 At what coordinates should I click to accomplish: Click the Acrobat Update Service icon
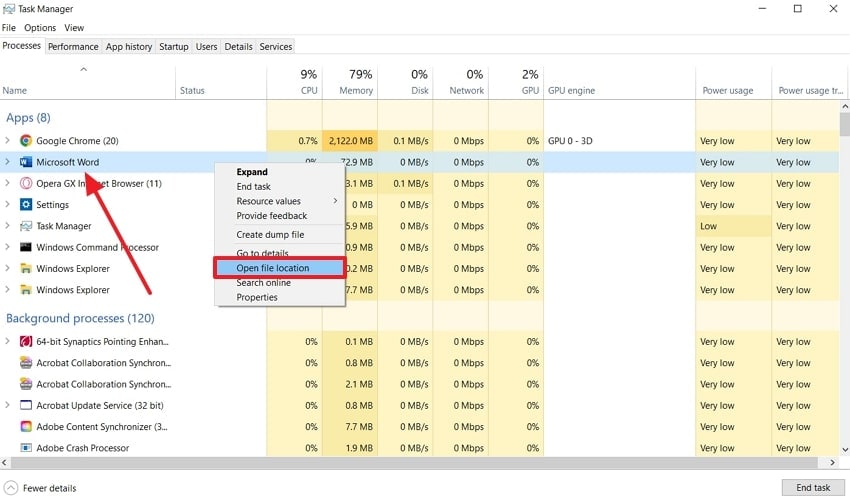26,406
